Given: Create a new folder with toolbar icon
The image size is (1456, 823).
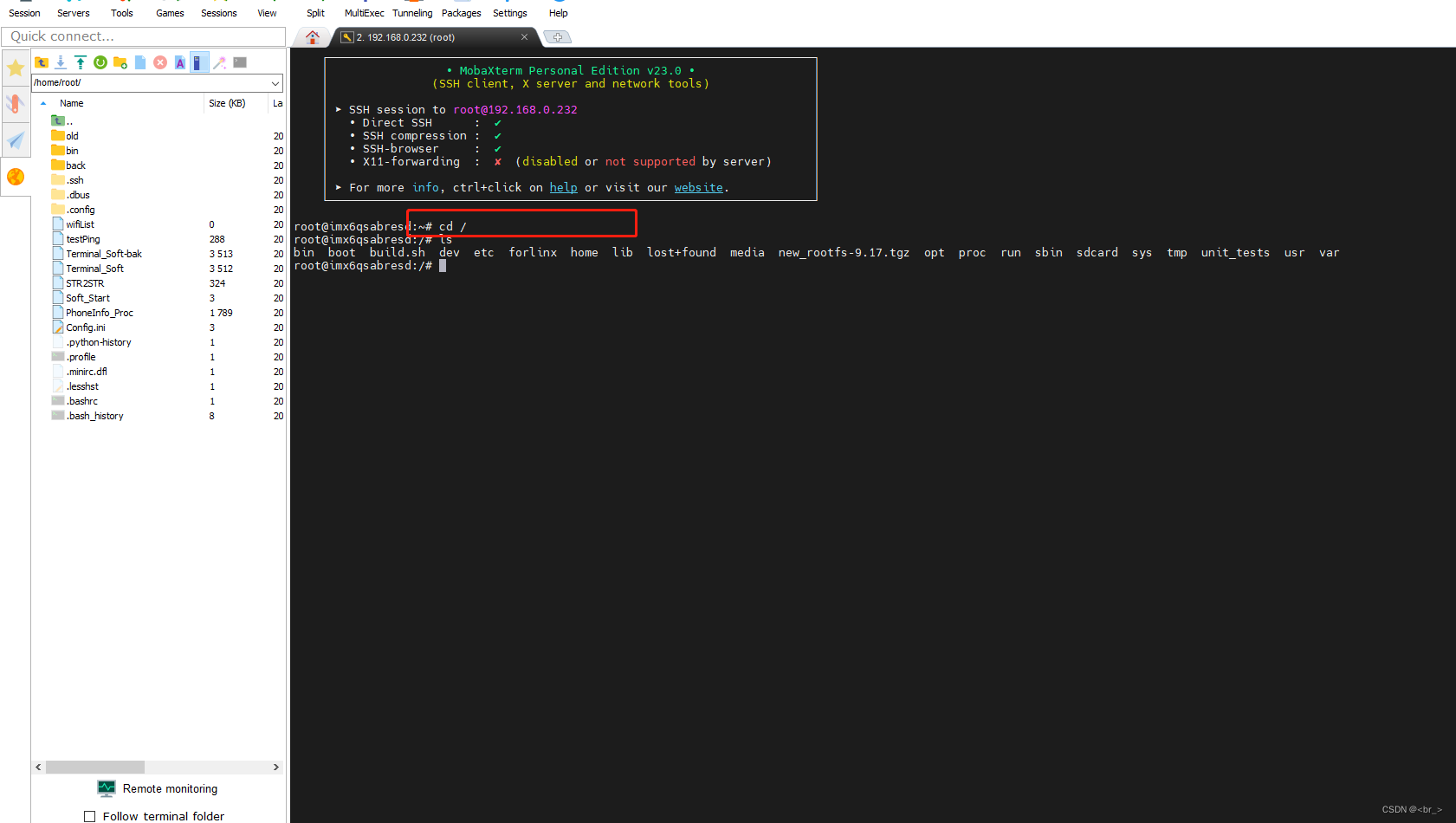Looking at the screenshot, I should (120, 62).
